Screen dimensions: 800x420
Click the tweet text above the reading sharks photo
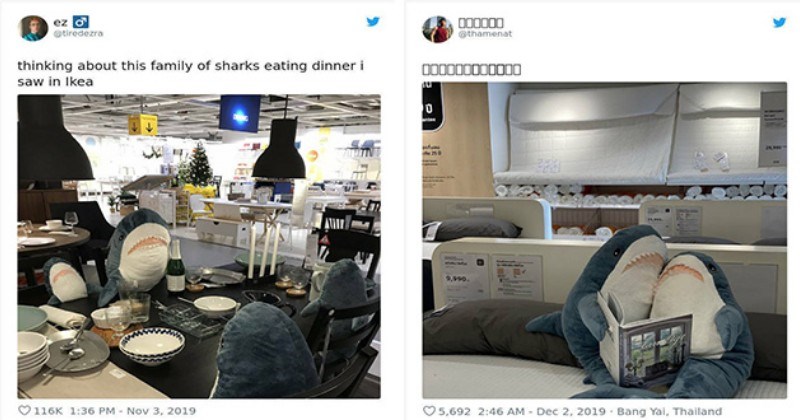pyautogui.click(x=471, y=69)
